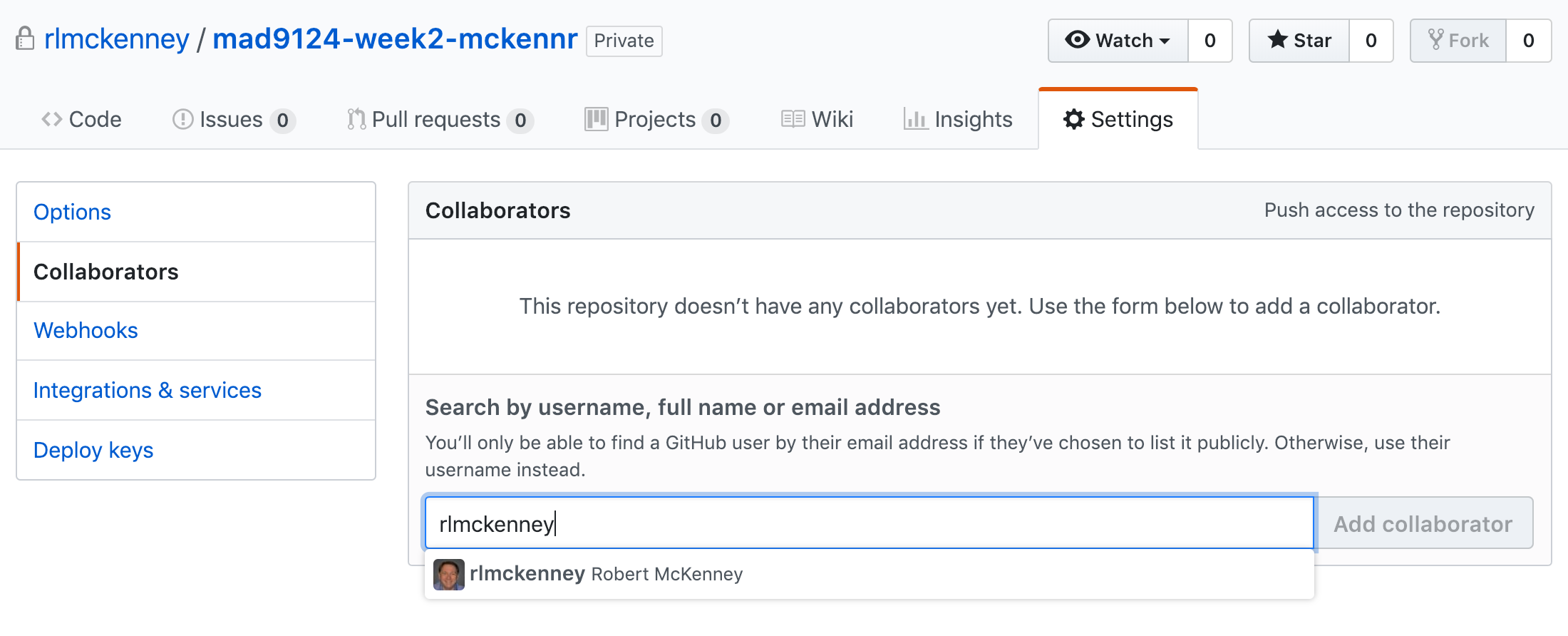Click the stargazers count next to Star
The height and width of the screenshot is (636, 1568).
[x=1371, y=41]
